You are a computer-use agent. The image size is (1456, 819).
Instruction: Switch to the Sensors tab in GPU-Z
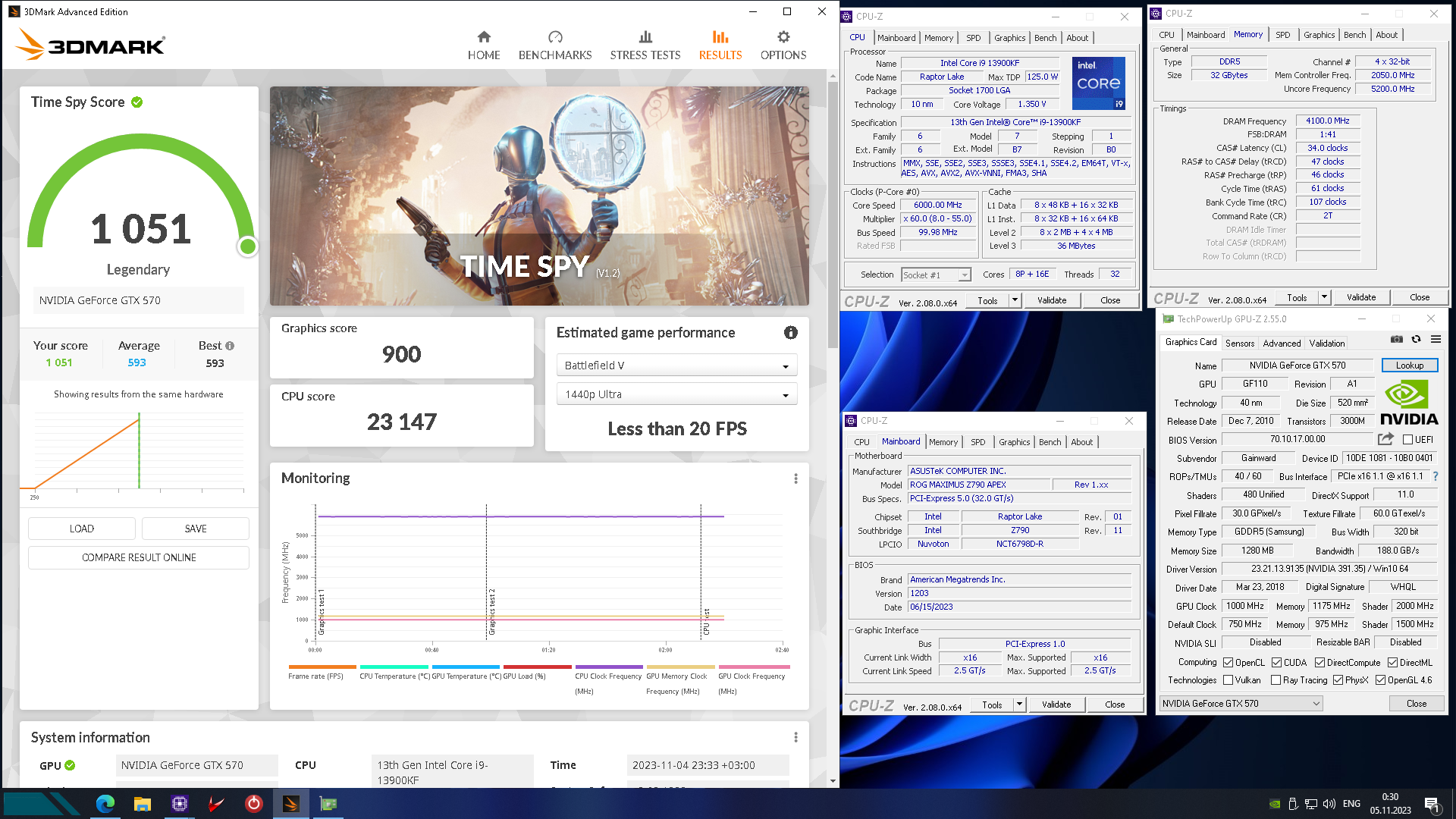tap(1240, 344)
